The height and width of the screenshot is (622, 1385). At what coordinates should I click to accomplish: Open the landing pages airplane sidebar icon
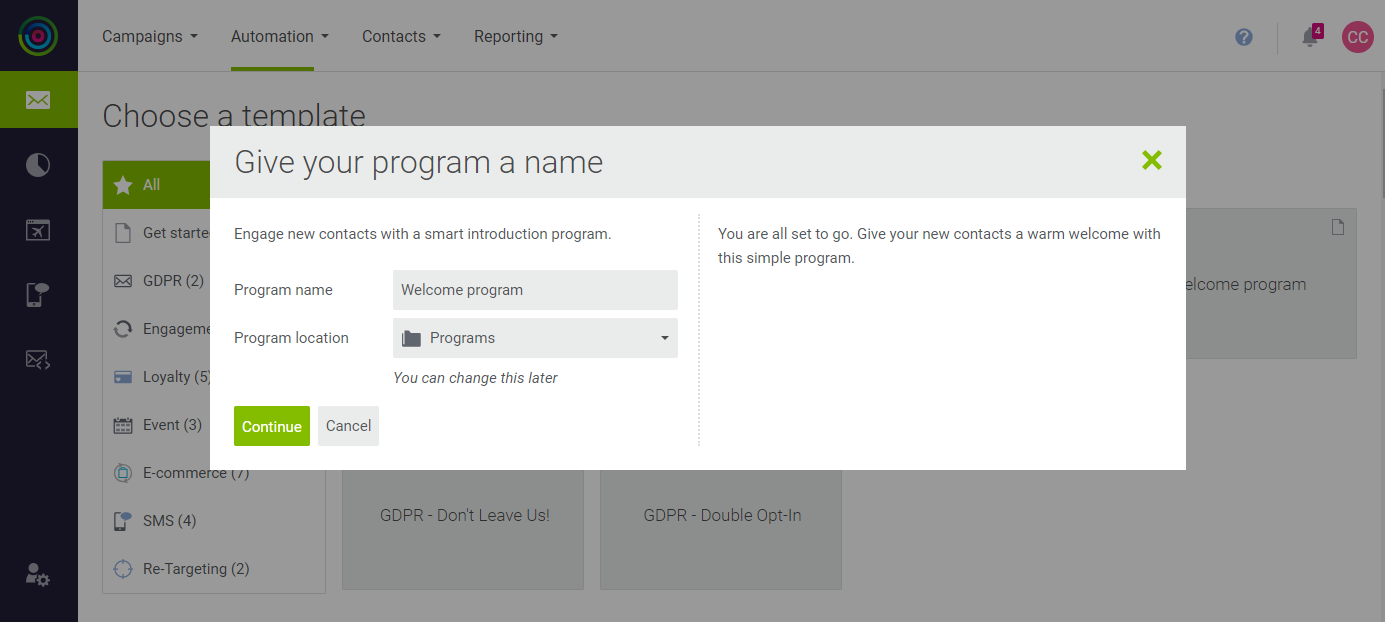click(38, 230)
